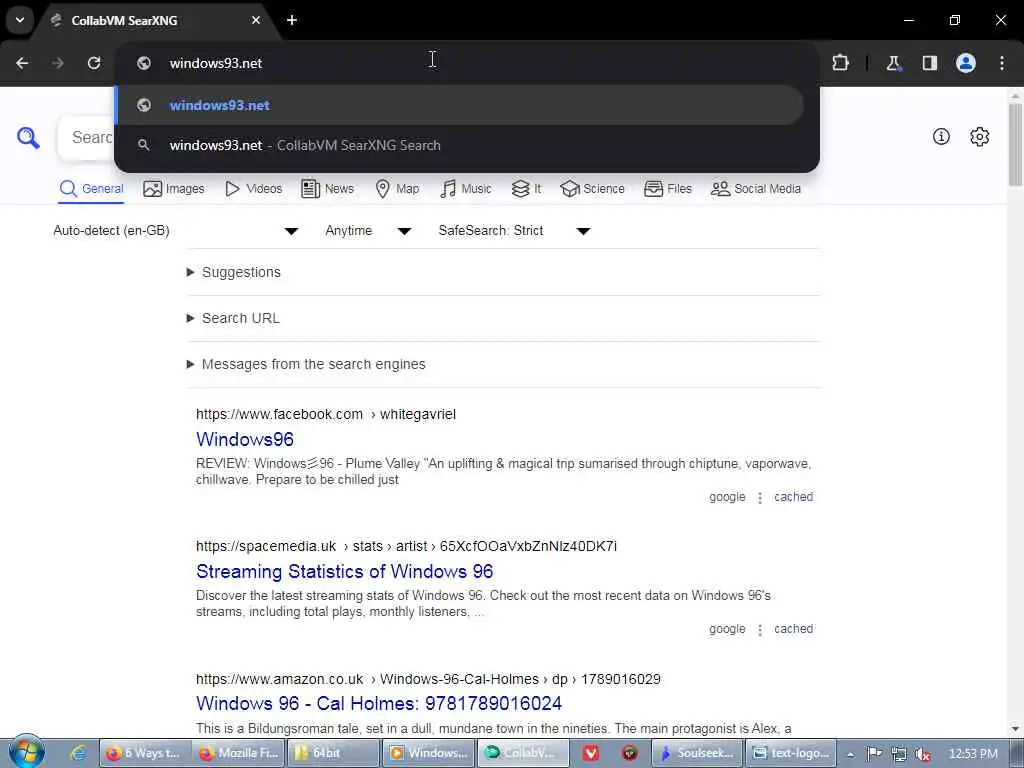Expand the Suggestions section
The image size is (1024, 768).
pyautogui.click(x=234, y=272)
